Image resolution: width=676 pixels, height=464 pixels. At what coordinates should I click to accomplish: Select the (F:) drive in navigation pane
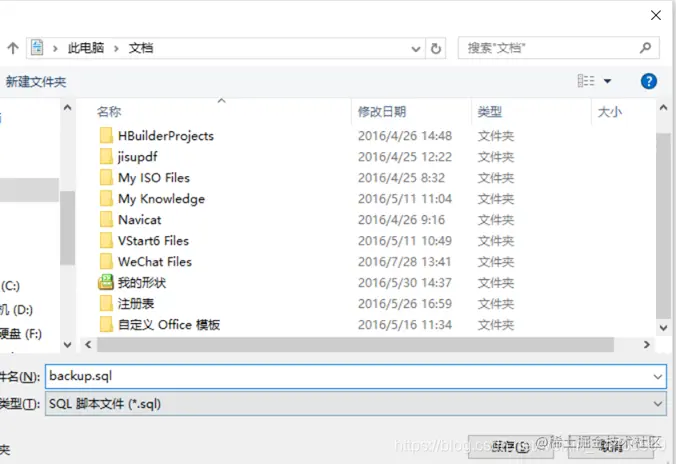(x=21, y=334)
